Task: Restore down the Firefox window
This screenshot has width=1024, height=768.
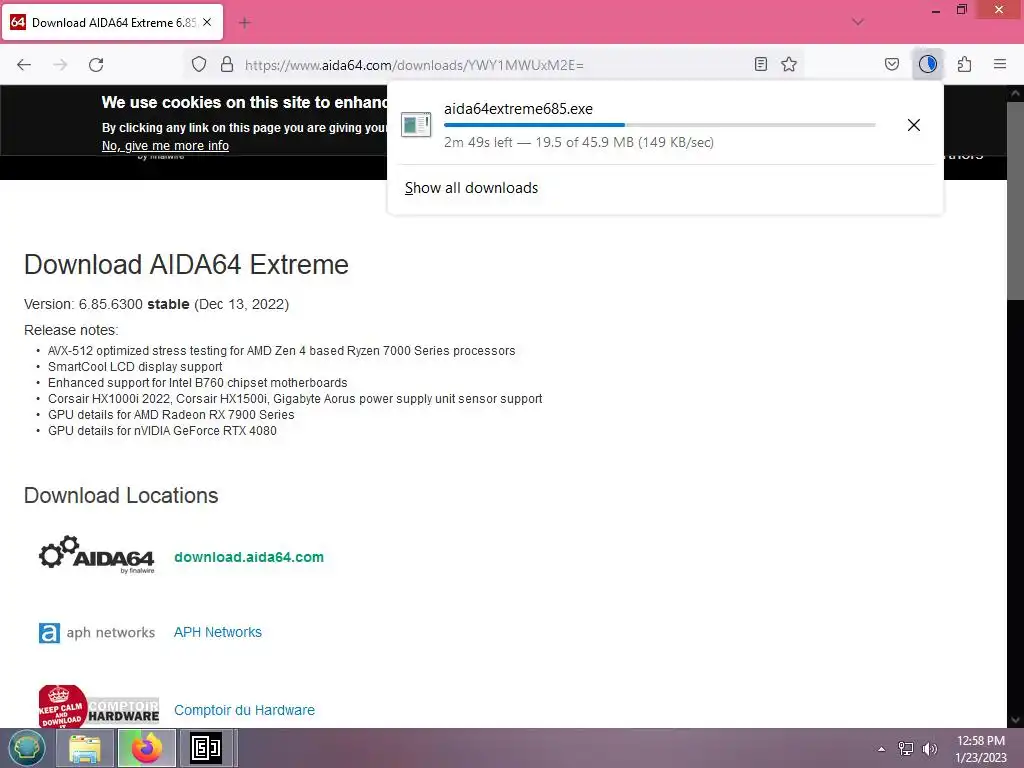Action: coord(961,10)
